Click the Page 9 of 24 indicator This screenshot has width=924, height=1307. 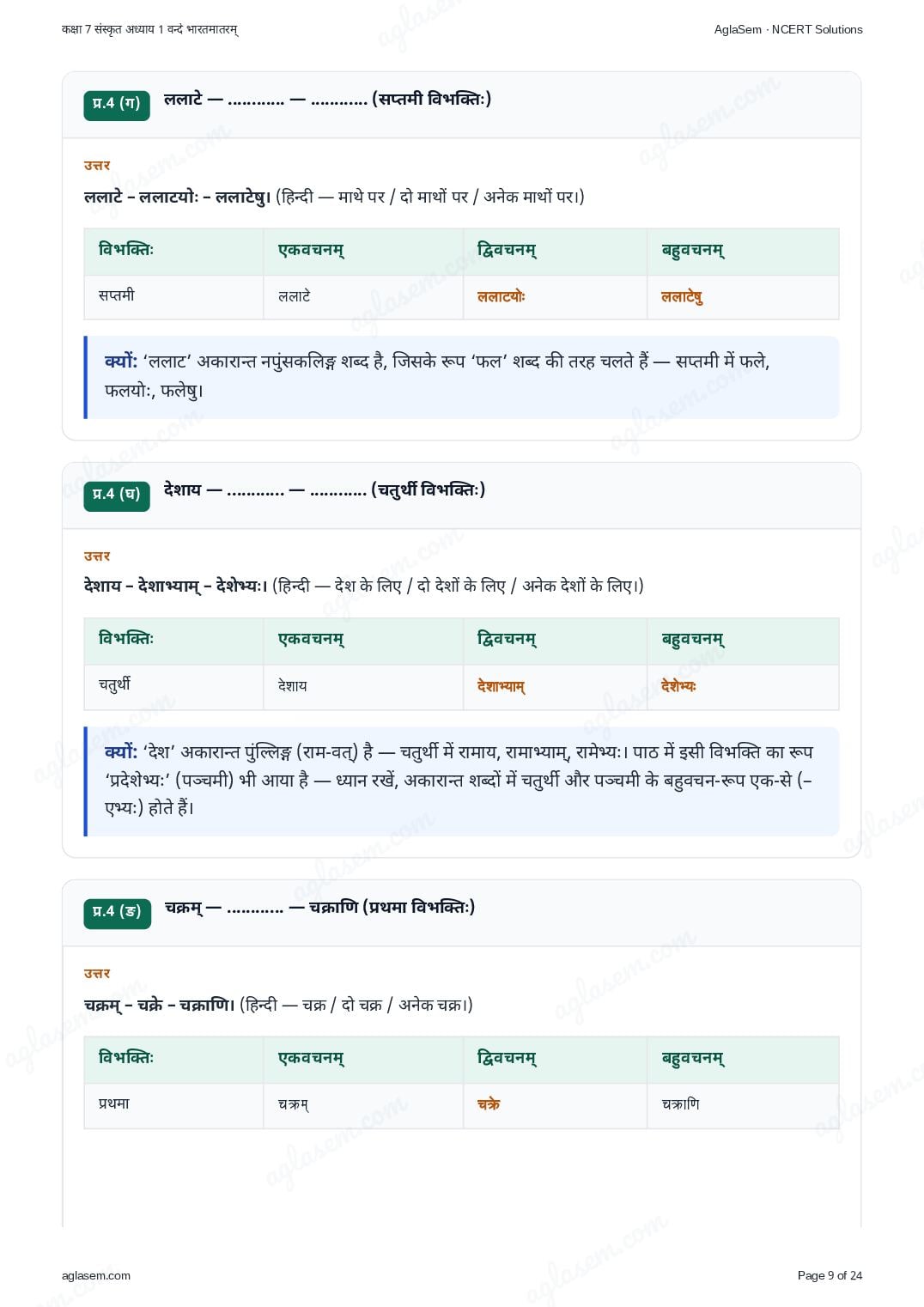[x=830, y=1275]
